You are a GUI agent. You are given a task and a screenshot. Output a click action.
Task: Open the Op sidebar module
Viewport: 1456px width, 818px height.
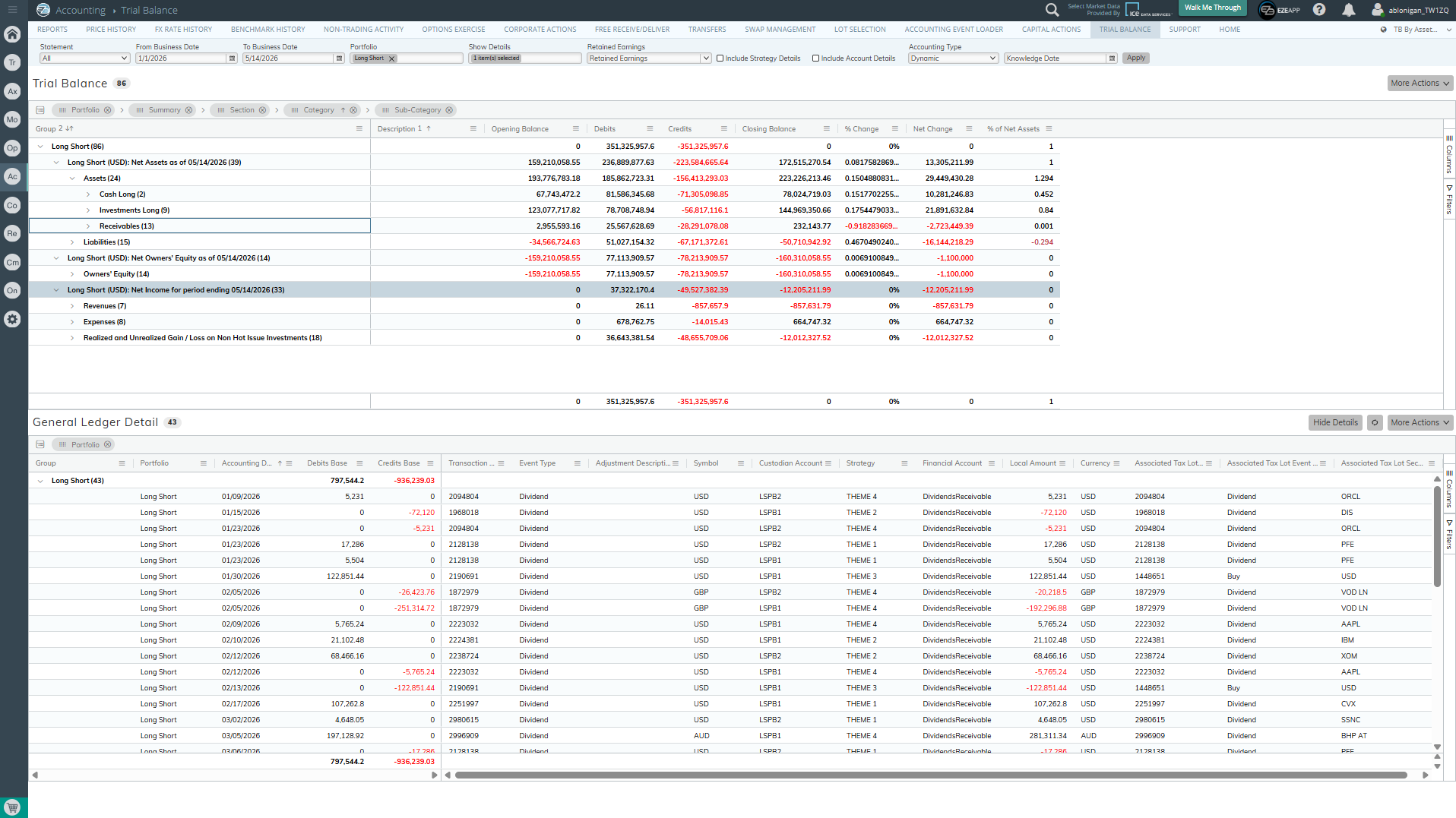[12, 148]
